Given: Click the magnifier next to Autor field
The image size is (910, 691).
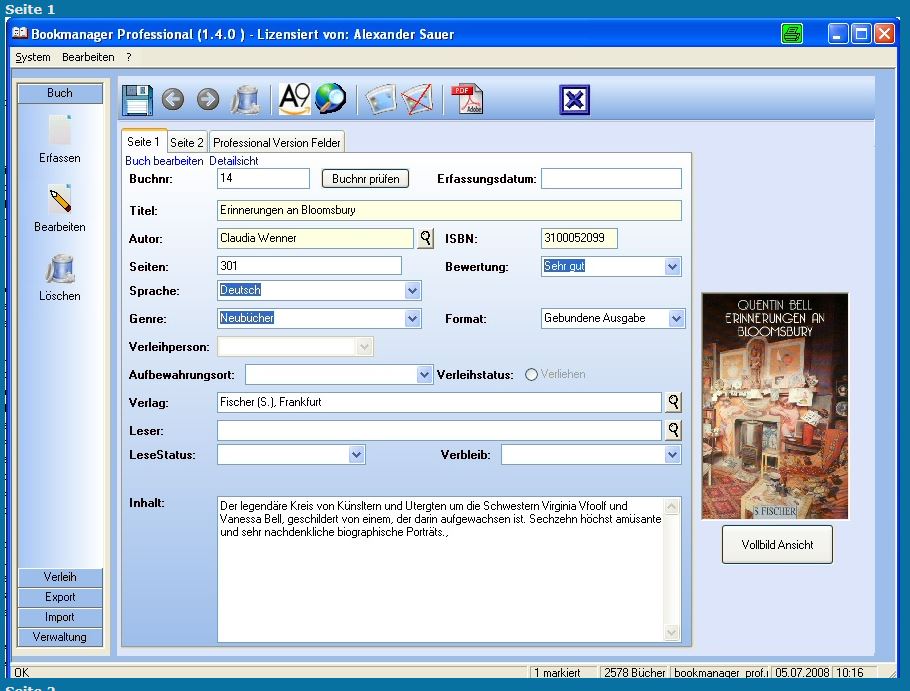Looking at the screenshot, I should click(425, 238).
